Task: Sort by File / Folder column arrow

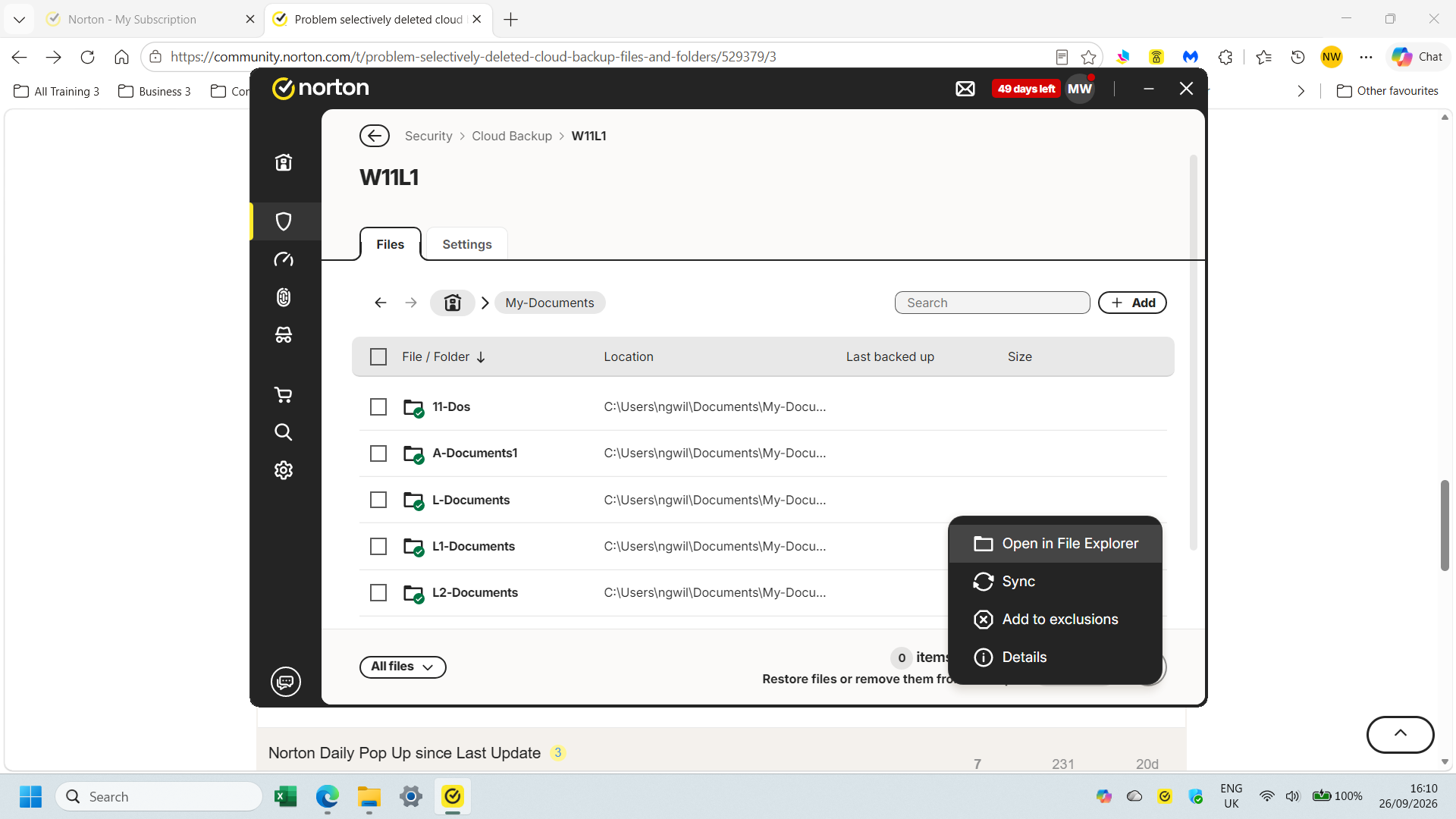Action: click(481, 357)
